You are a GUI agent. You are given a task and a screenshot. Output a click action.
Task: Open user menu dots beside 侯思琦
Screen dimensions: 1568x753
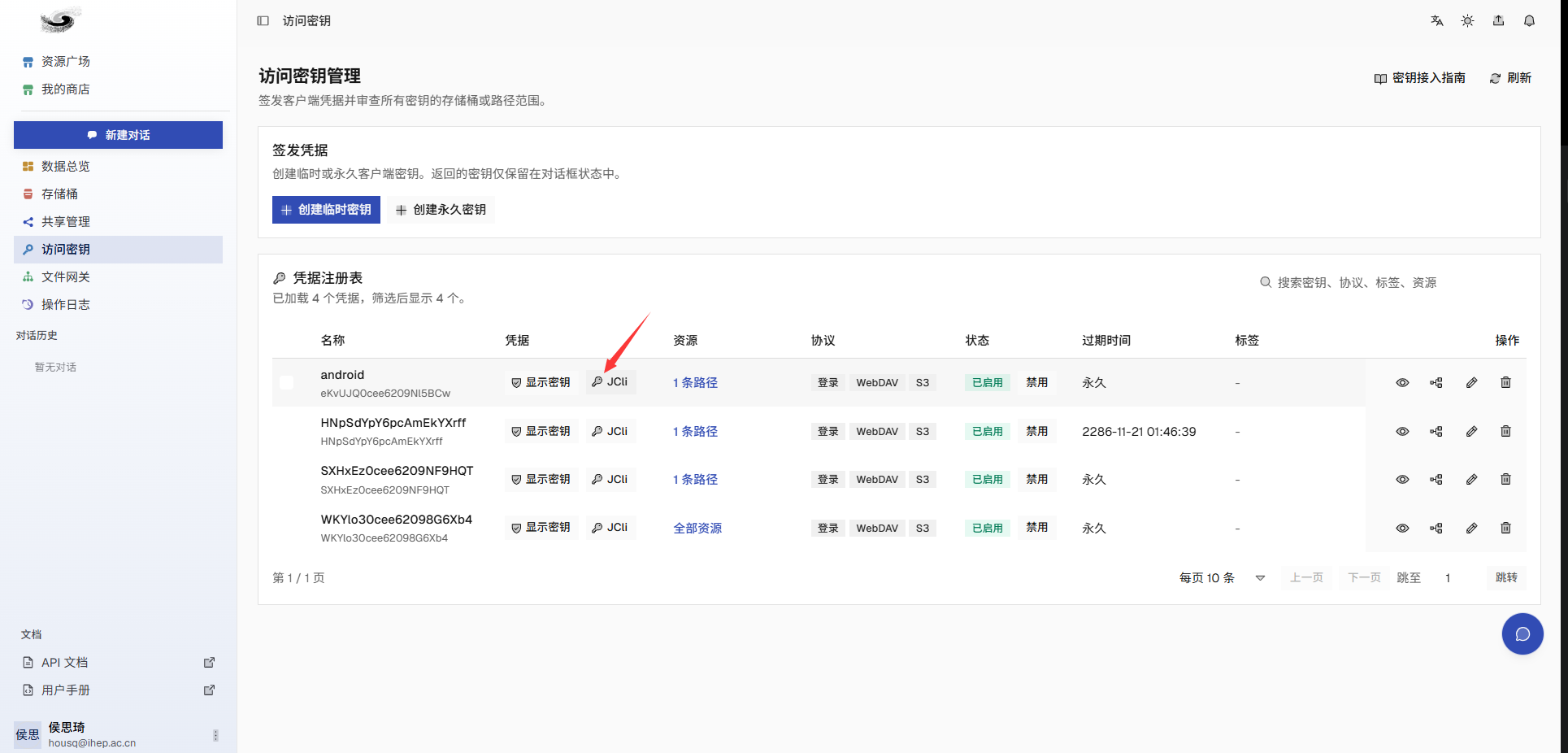point(215,735)
